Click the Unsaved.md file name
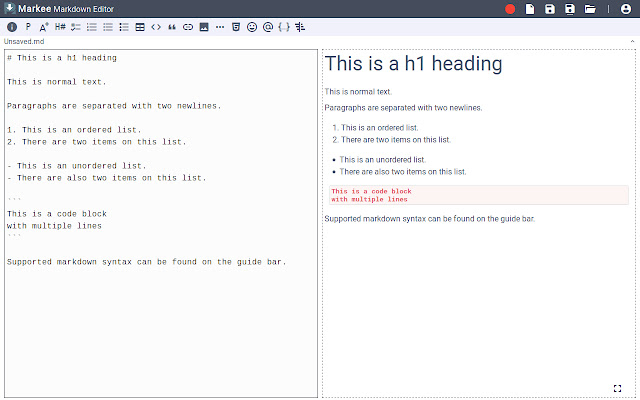The image size is (640, 400). tap(24, 41)
